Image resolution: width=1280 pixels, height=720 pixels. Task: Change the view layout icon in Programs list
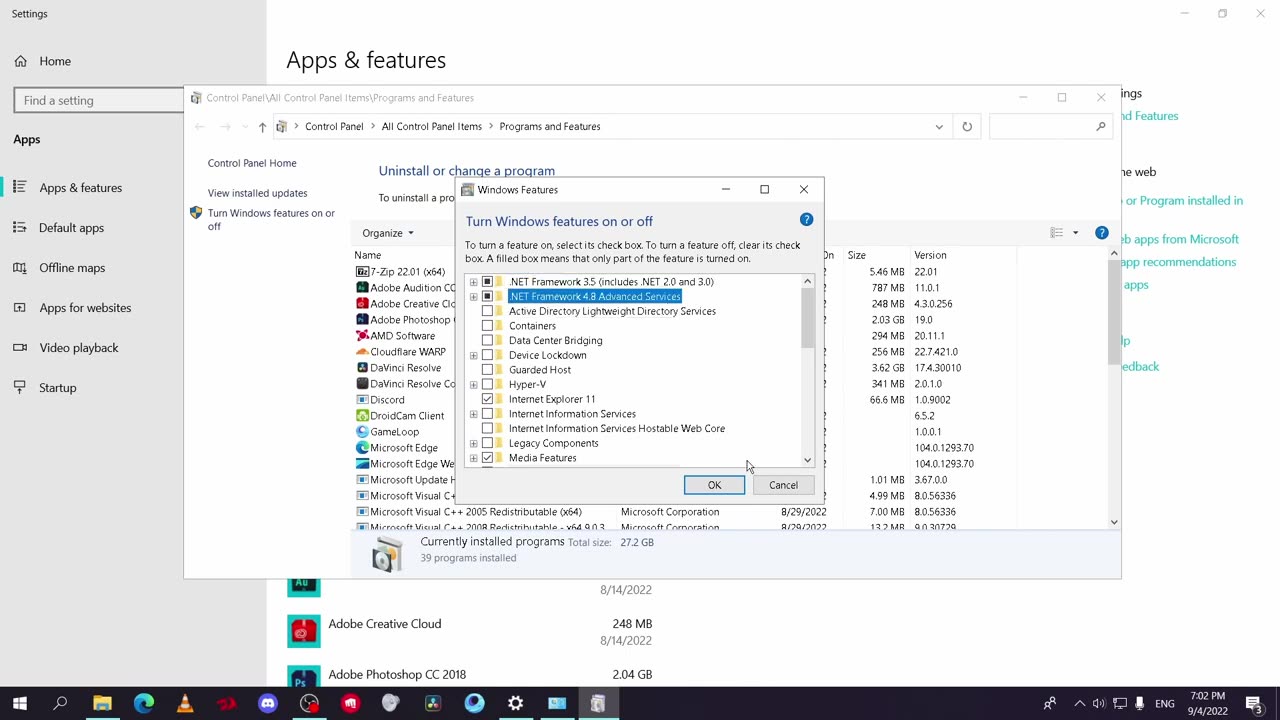tap(1056, 233)
